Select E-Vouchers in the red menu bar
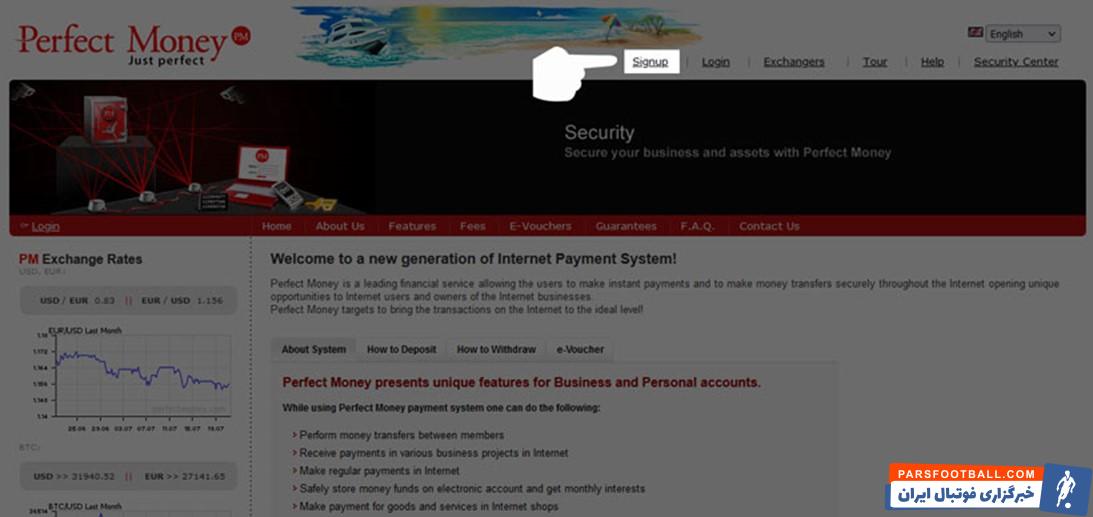This screenshot has width=1093, height=517. (540, 226)
